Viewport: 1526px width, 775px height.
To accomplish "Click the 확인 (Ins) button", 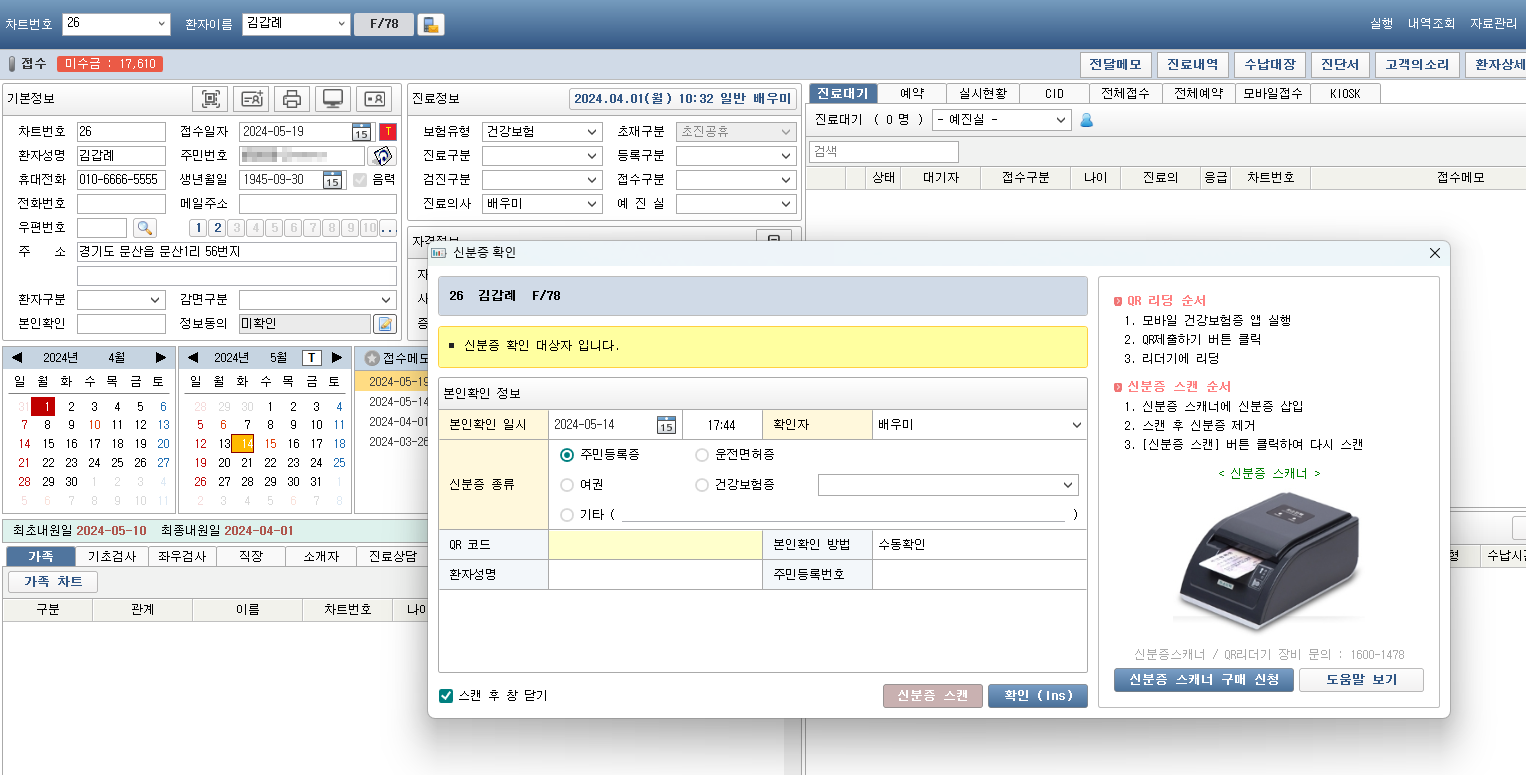I will coord(1037,696).
